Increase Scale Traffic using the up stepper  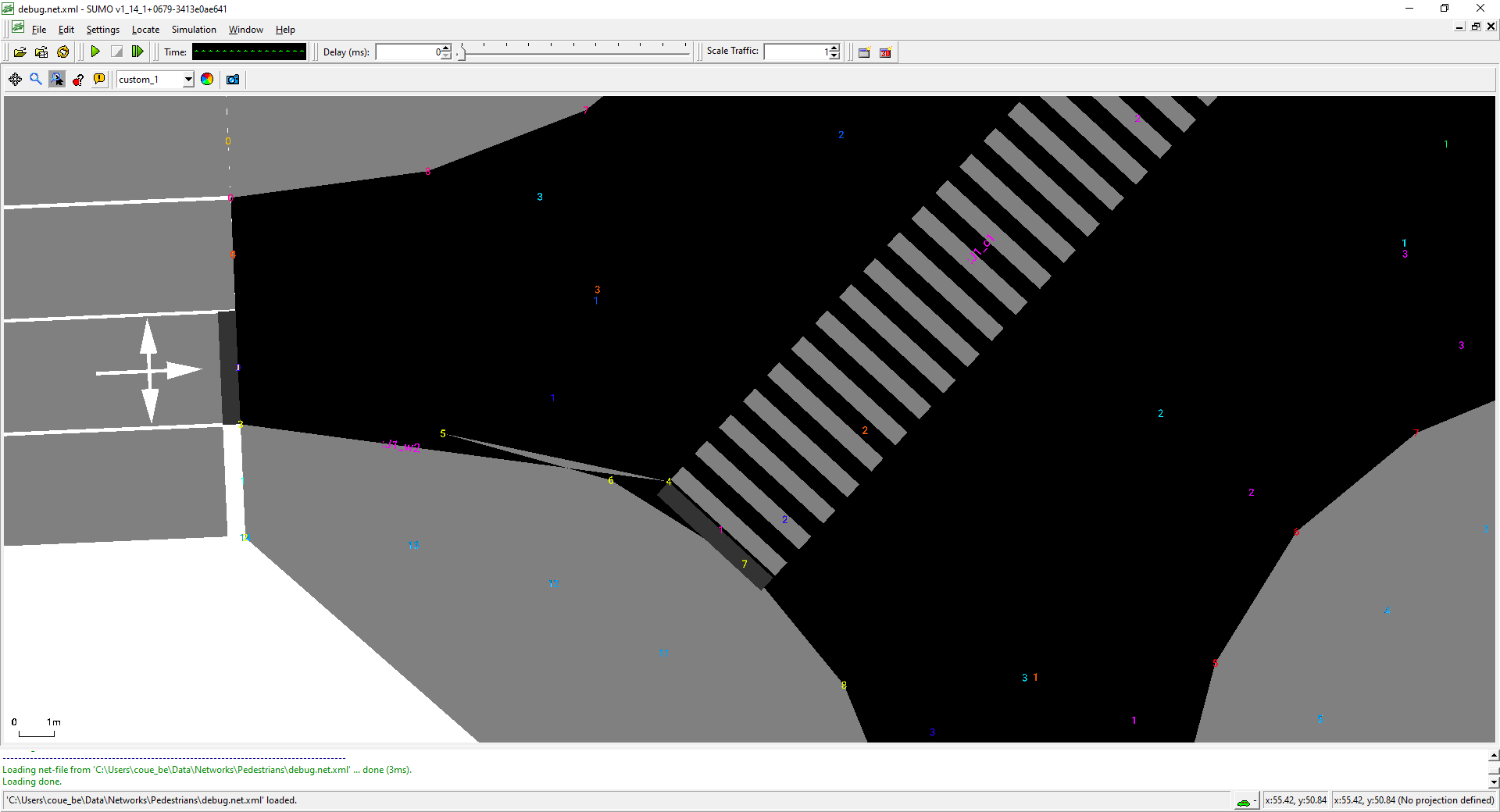[833, 48]
